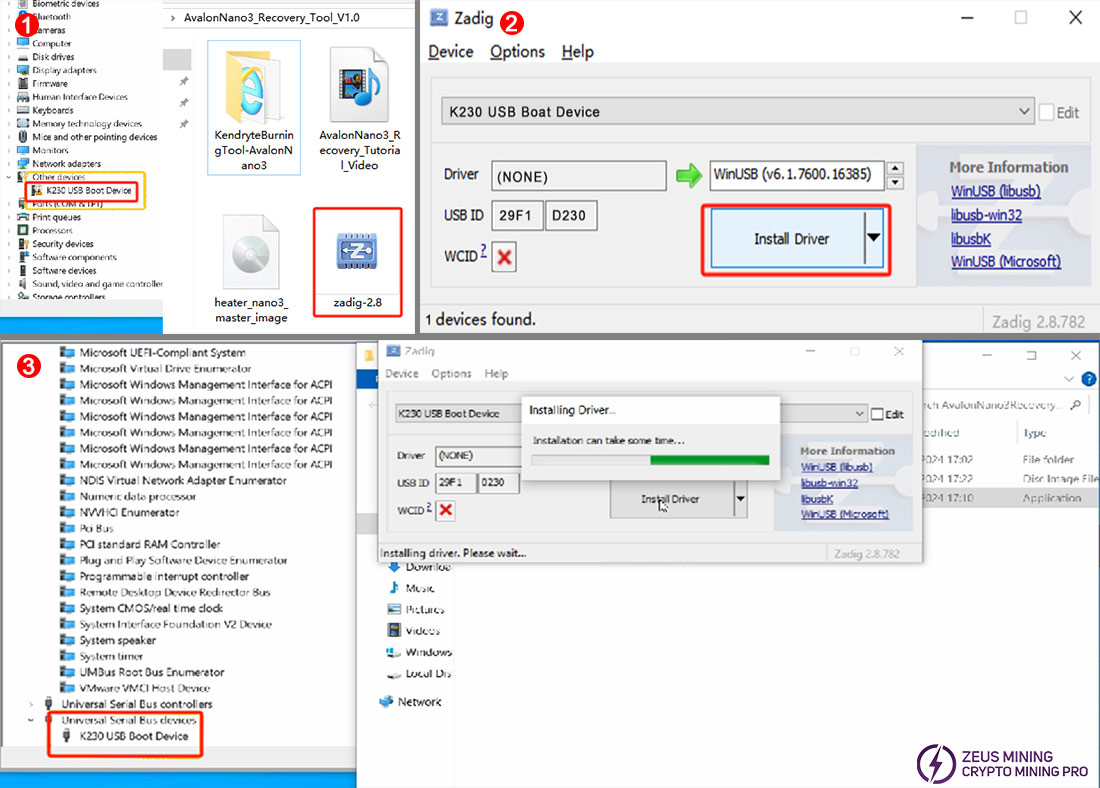
Task: Open Music folder in sidebar
Action: (x=420, y=588)
